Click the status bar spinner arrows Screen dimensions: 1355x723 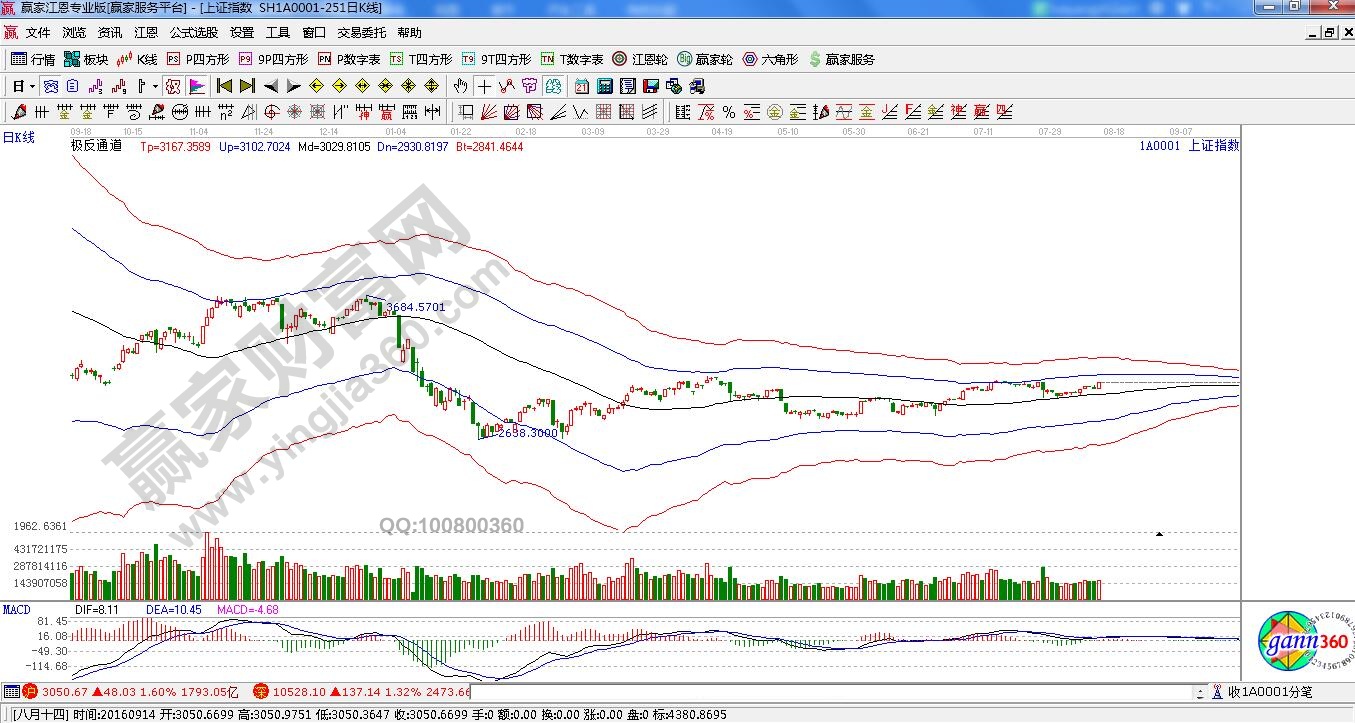(x=1199, y=691)
